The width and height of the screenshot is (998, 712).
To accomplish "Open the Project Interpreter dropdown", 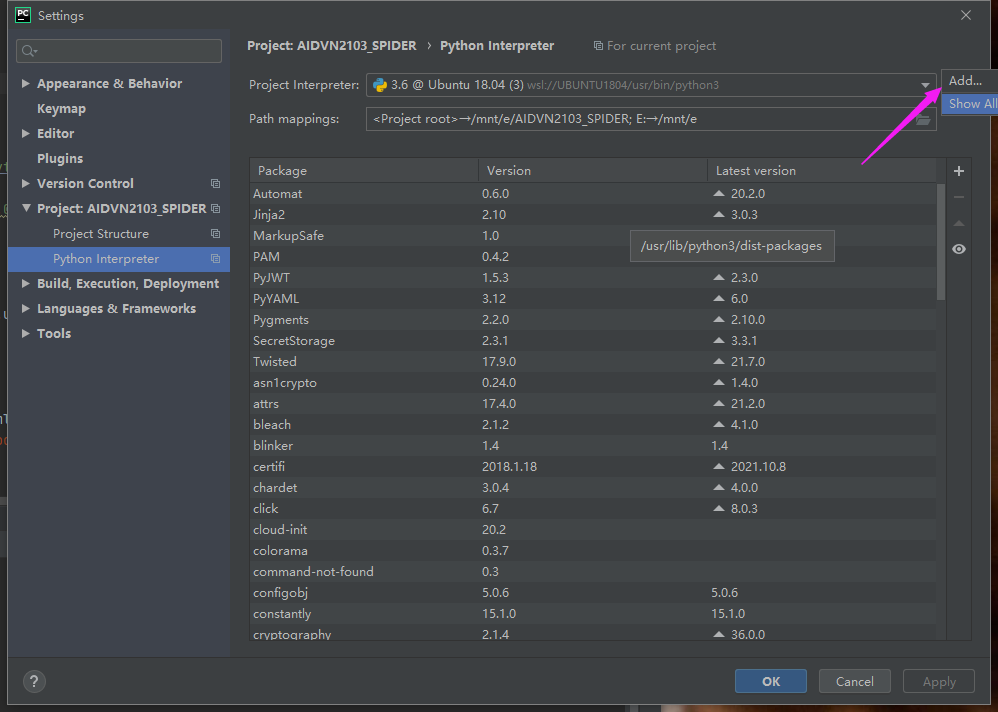I will tap(926, 85).
